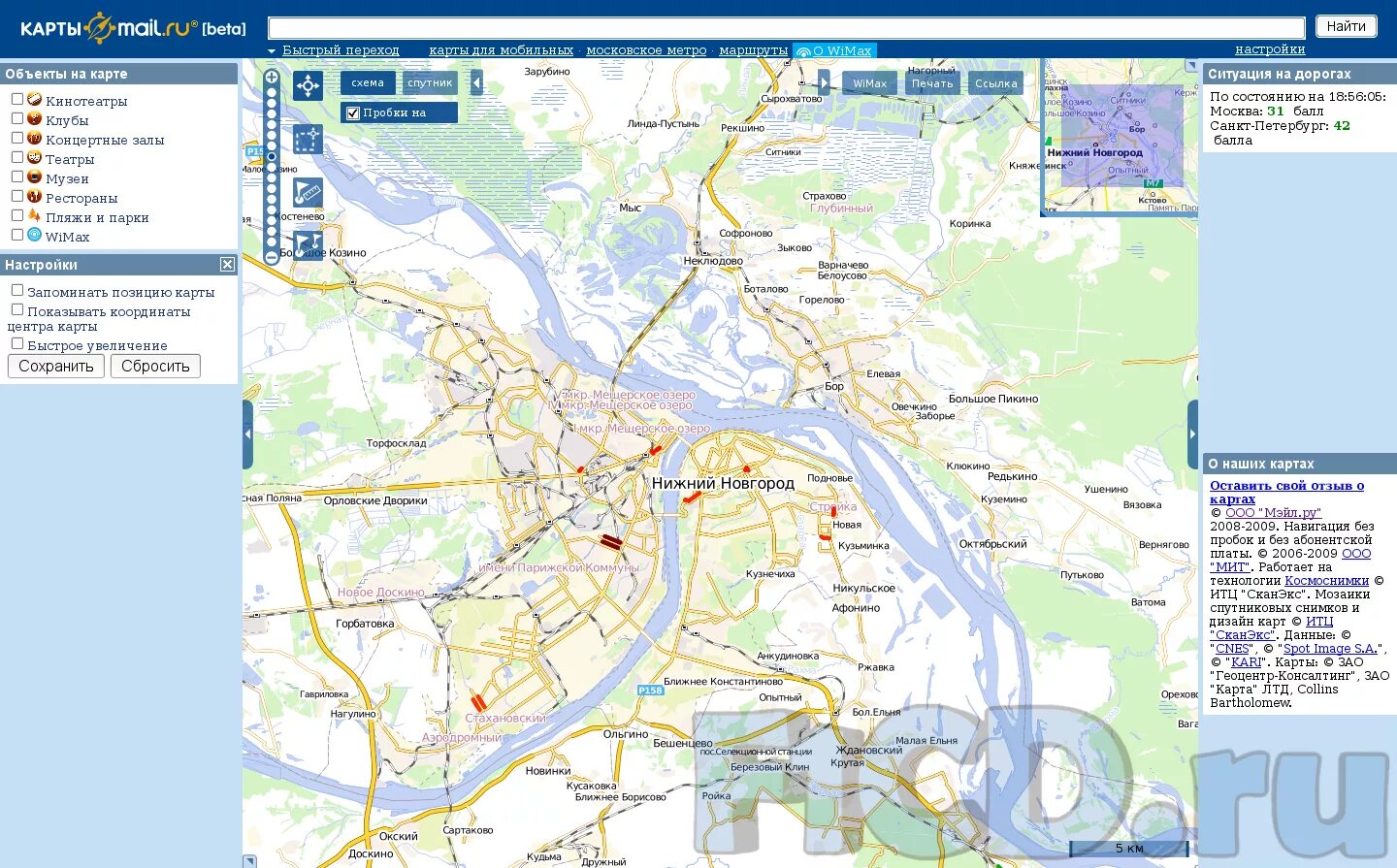
Task: Activate the distance ruler measurement tool
Action: [308, 193]
